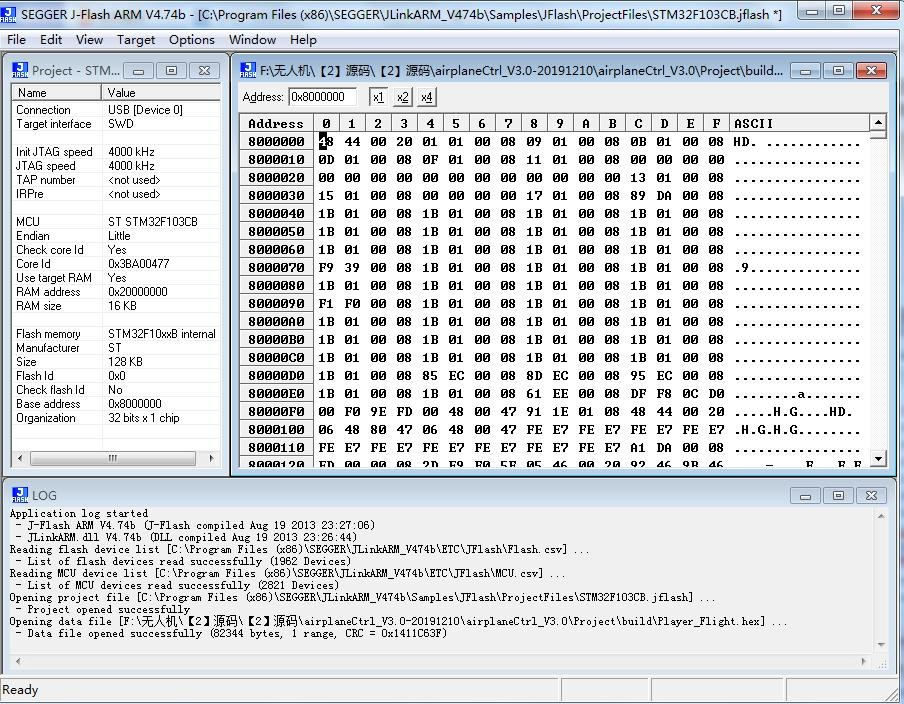
Task: Click Project panel scroll right arrow
Action: pyautogui.click(x=211, y=458)
